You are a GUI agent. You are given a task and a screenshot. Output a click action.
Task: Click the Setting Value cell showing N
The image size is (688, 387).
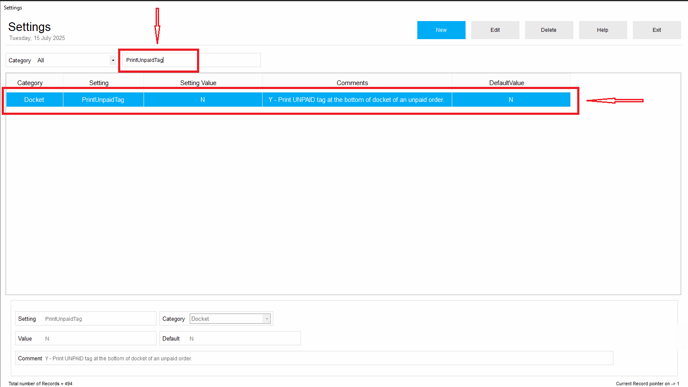pos(203,100)
